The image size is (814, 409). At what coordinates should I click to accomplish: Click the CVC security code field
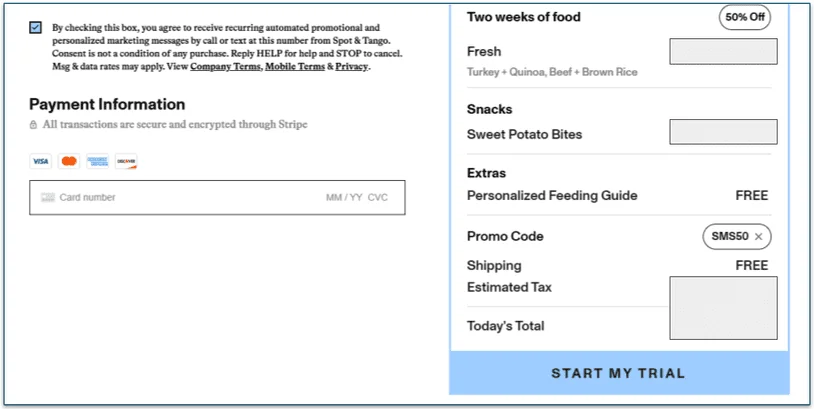tap(378, 198)
